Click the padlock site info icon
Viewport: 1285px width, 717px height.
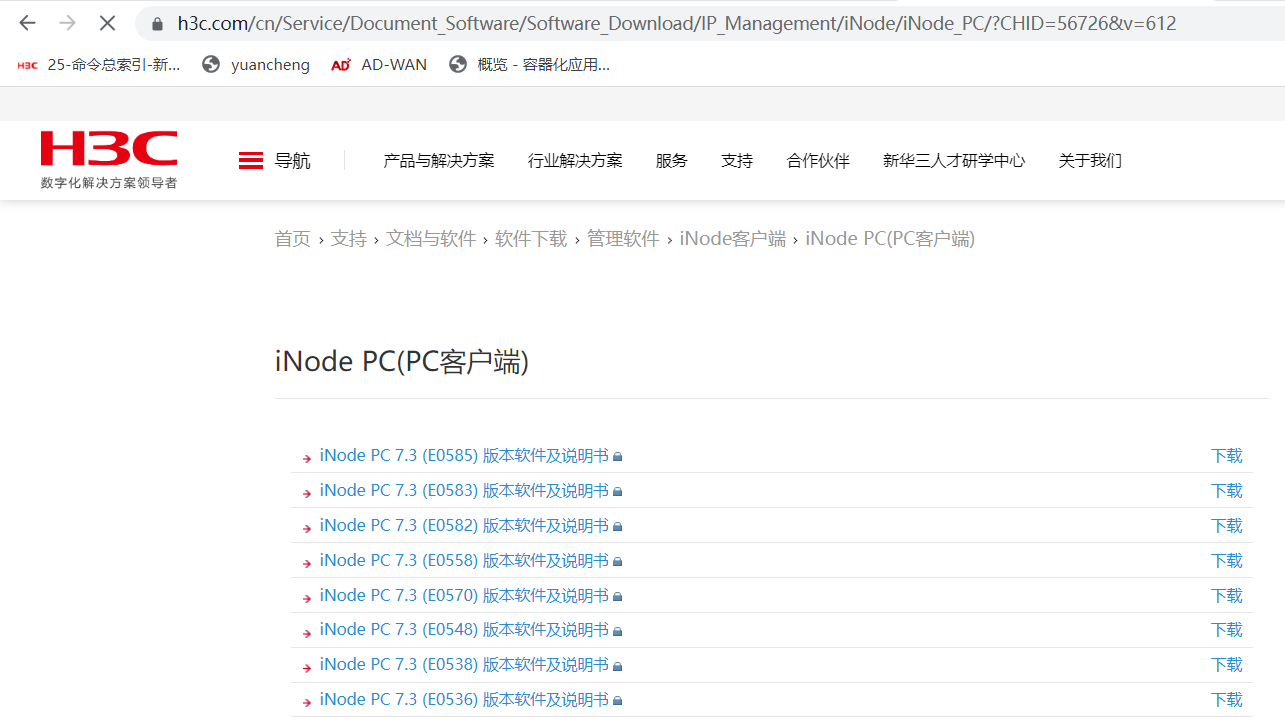coord(156,23)
